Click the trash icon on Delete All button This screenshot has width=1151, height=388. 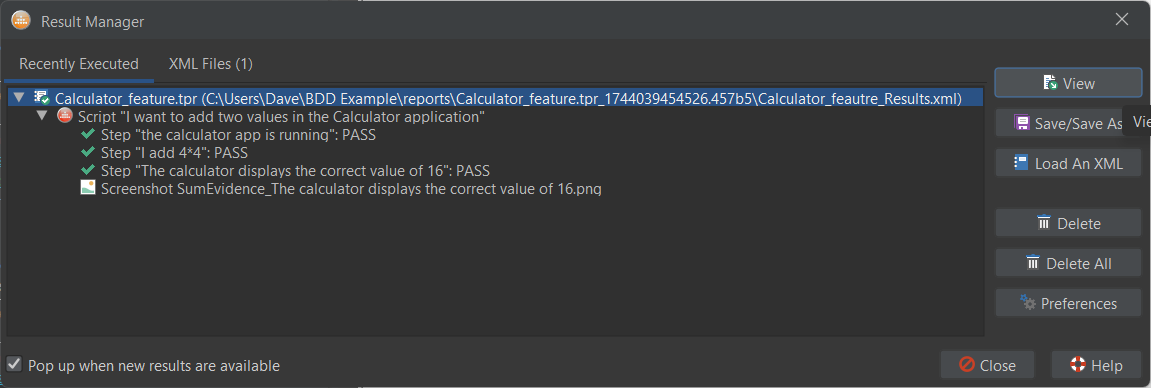pyautogui.click(x=1033, y=263)
